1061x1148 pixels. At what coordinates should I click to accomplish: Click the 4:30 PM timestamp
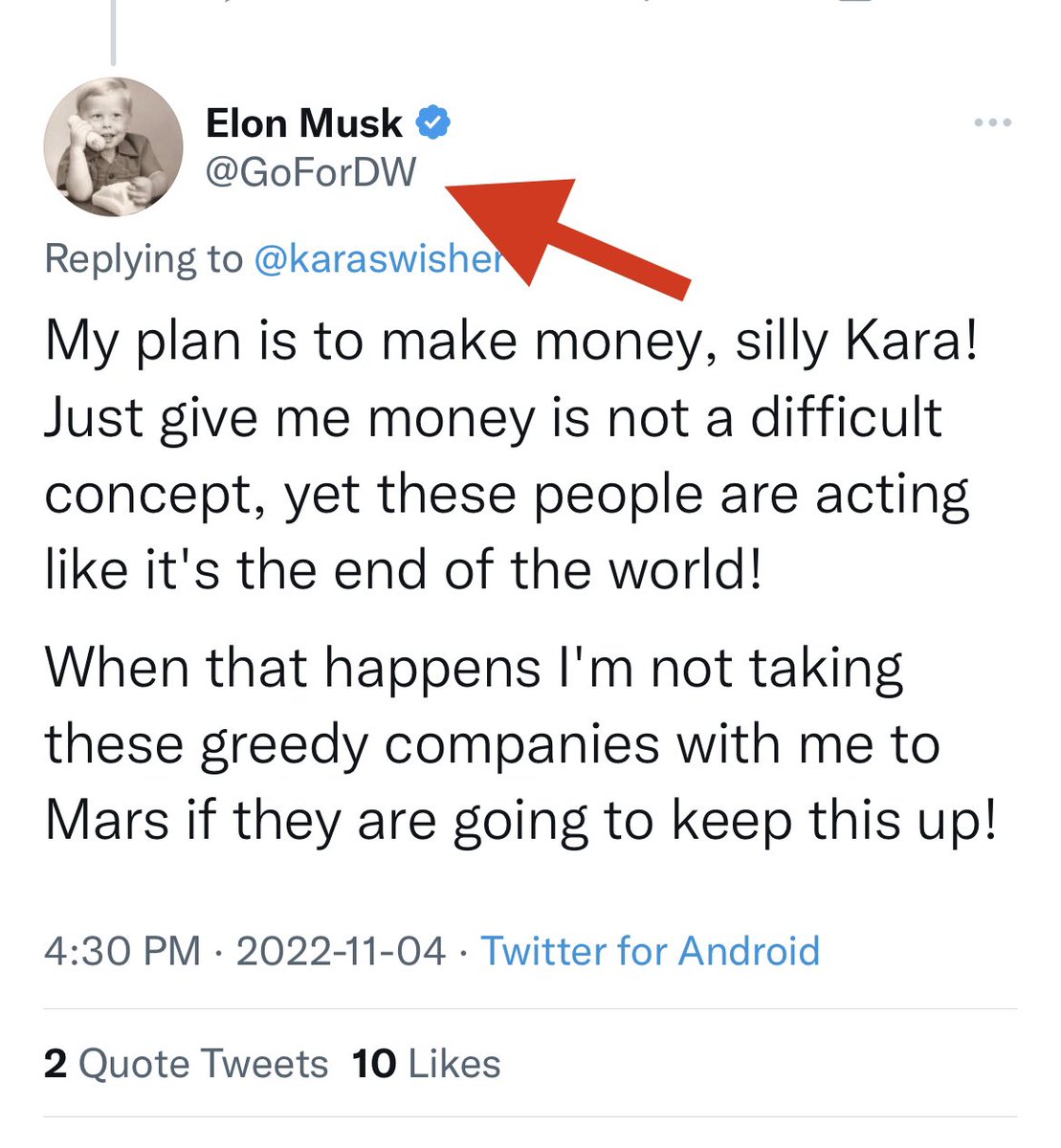click(x=122, y=951)
